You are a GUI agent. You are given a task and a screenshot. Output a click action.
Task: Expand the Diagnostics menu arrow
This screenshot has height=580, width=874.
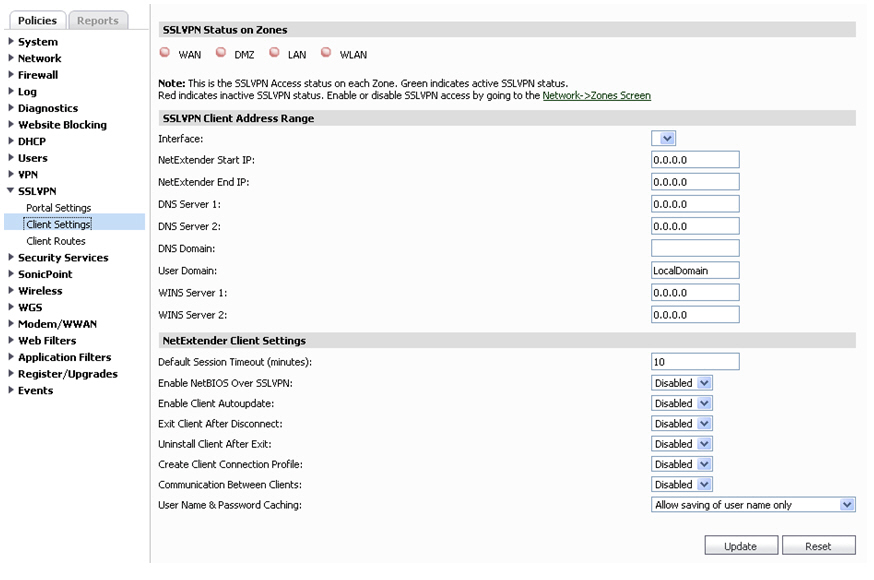tap(11, 108)
